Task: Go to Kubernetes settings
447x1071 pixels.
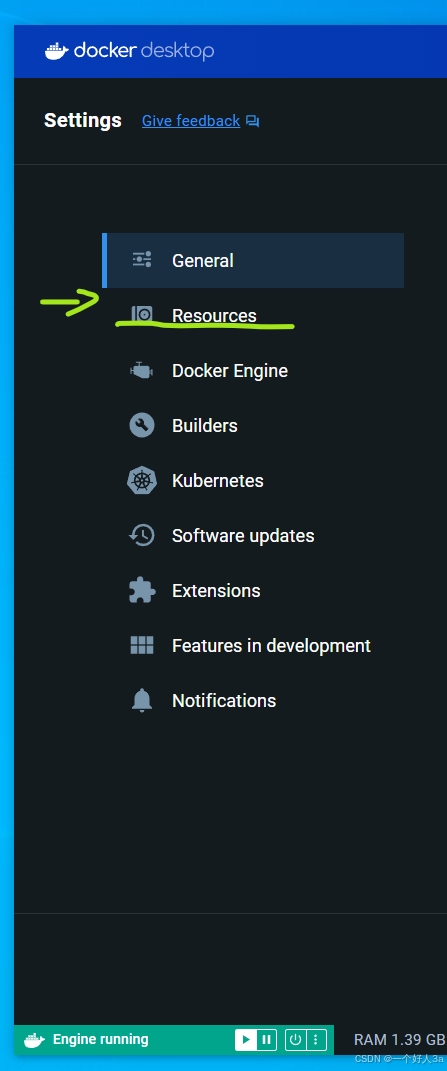Action: tap(253, 480)
